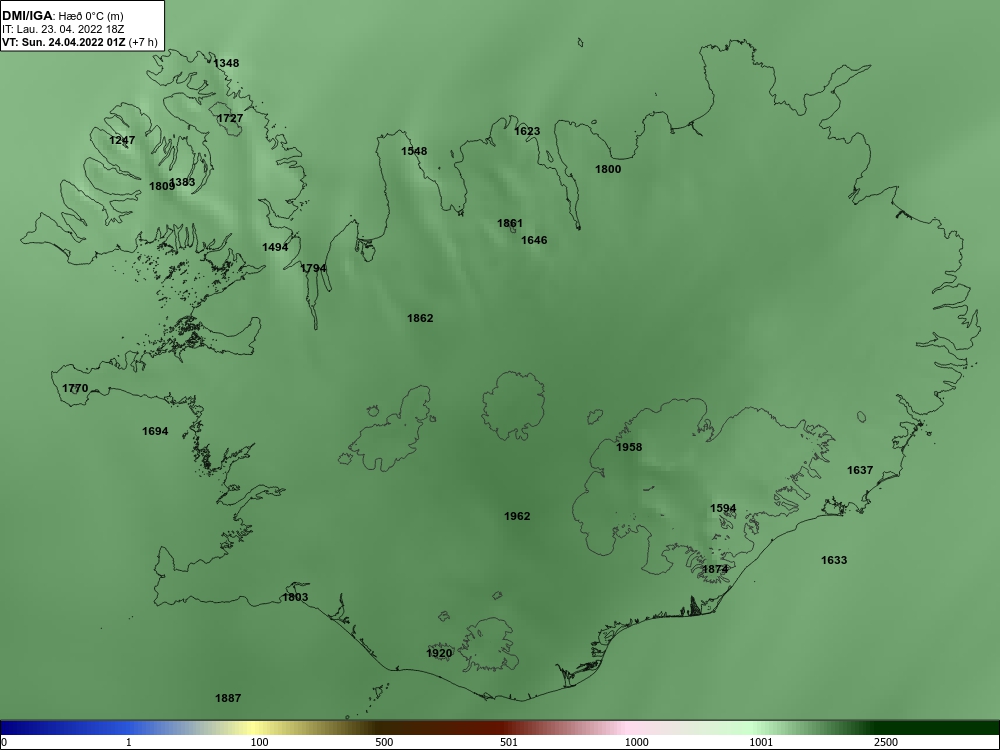Image resolution: width=1000 pixels, height=750 pixels.
Task: Click the 1637 height value
Action: pyautogui.click(x=860, y=470)
